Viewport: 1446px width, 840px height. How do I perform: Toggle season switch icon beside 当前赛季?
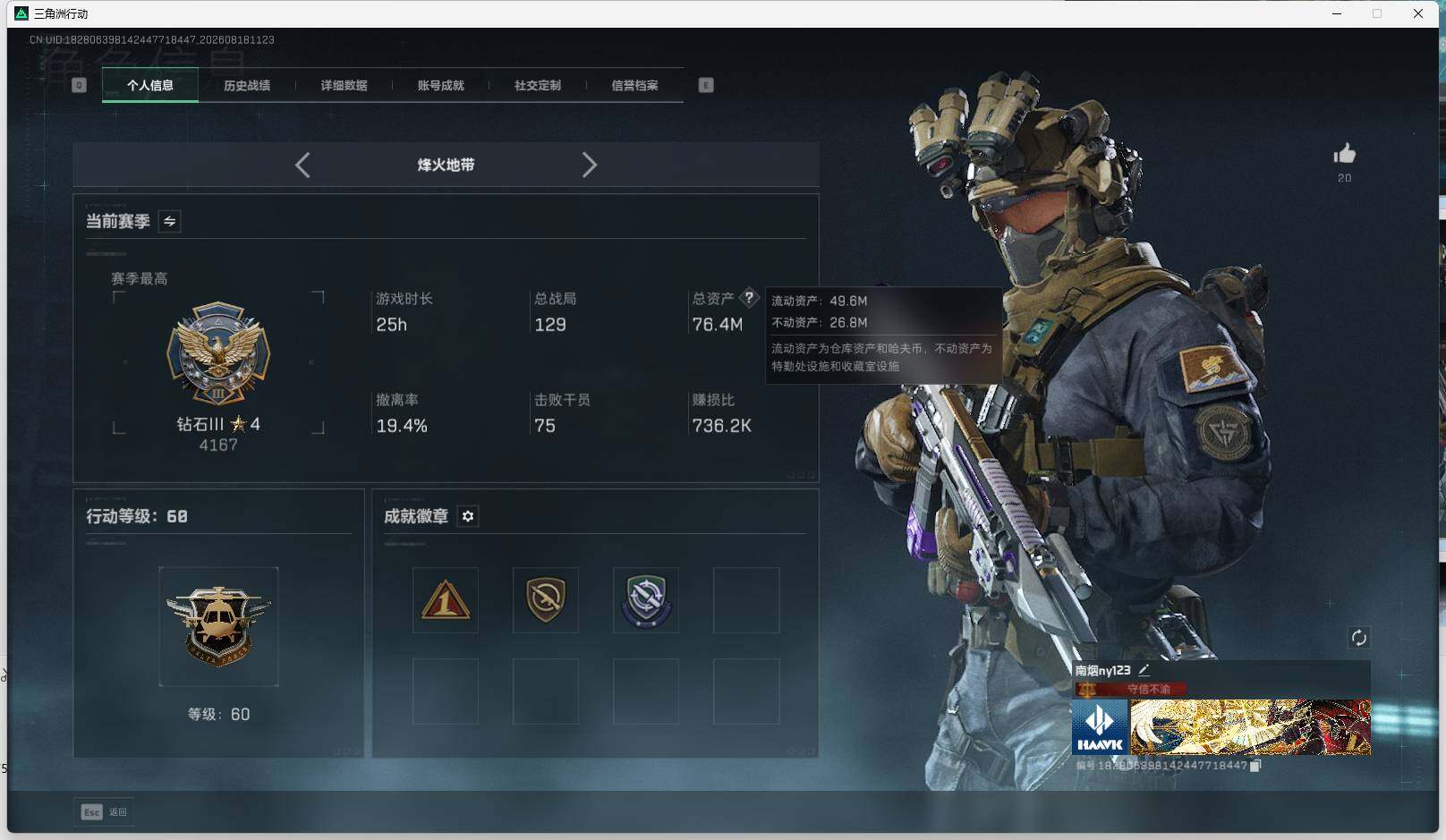pyautogui.click(x=169, y=221)
